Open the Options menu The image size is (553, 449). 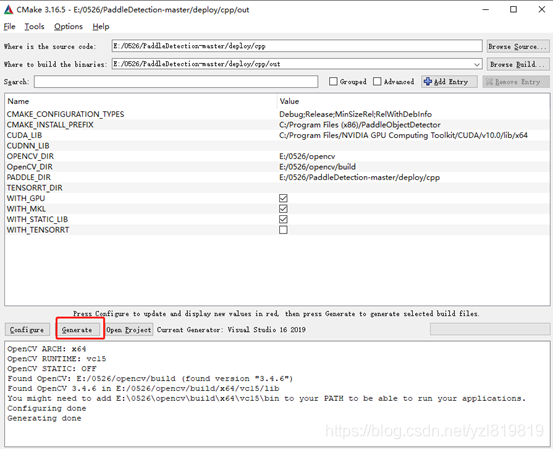pos(68,26)
